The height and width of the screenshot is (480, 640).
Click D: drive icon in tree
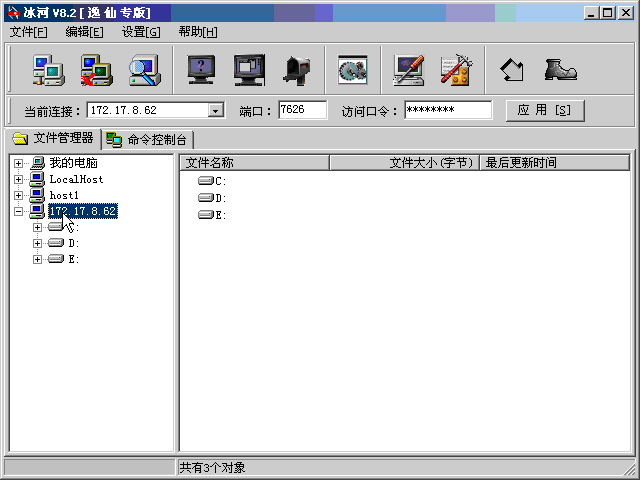pyautogui.click(x=56, y=243)
